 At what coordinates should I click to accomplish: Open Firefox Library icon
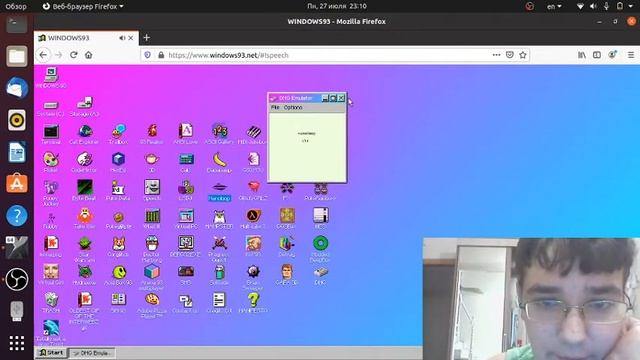582,55
